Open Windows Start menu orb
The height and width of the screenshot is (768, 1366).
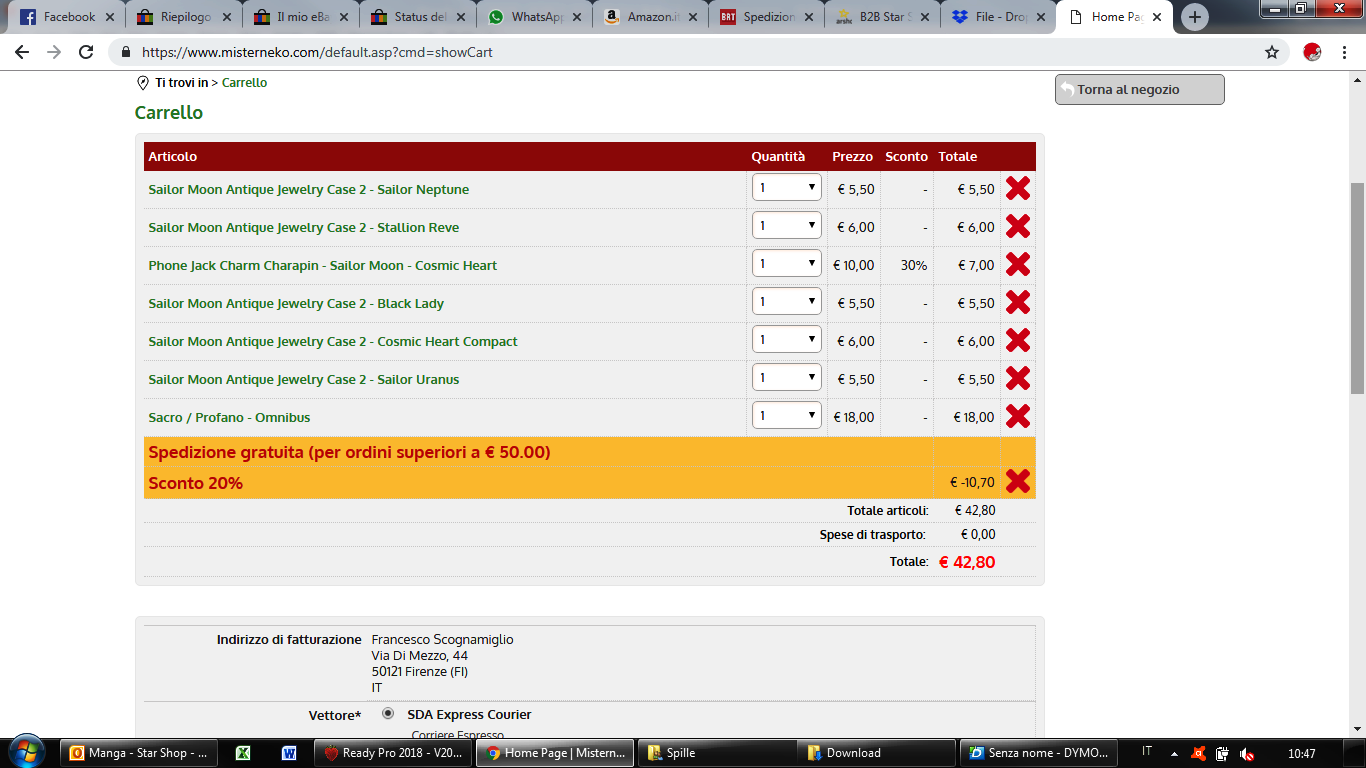click(26, 752)
